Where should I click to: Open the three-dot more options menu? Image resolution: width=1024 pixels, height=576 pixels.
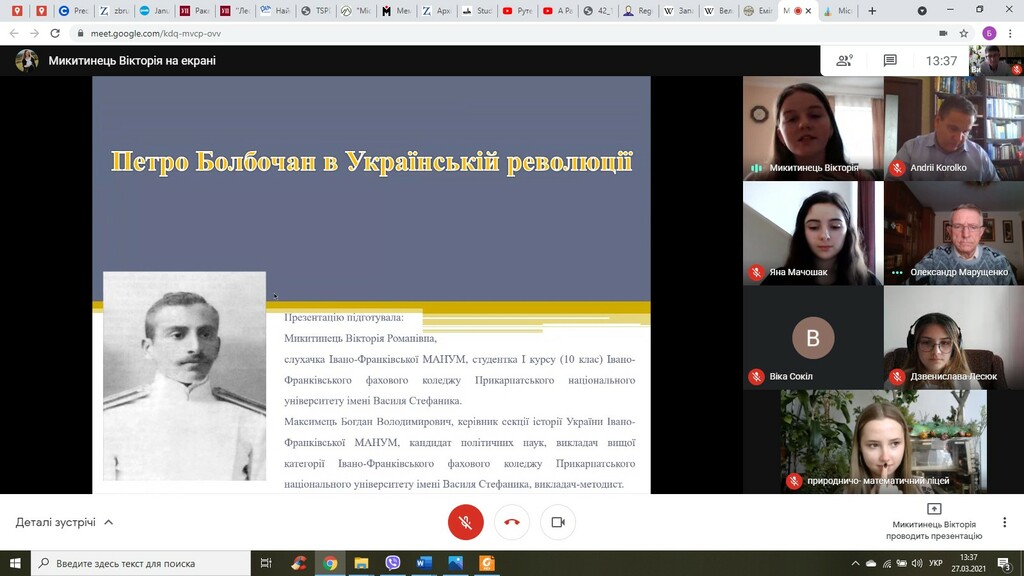(x=1004, y=522)
